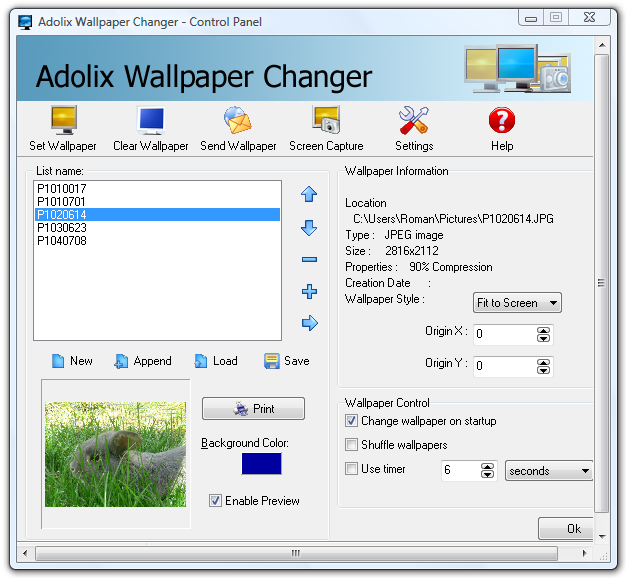Image resolution: width=626 pixels, height=578 pixels.
Task: Click the 90% Compression properties text
Action: (x=450, y=267)
